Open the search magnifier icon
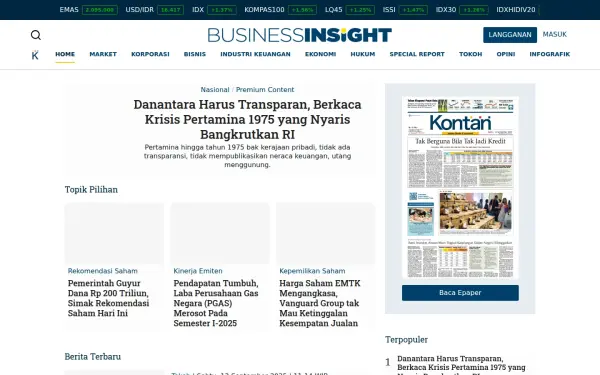The image size is (600, 375). point(36,35)
